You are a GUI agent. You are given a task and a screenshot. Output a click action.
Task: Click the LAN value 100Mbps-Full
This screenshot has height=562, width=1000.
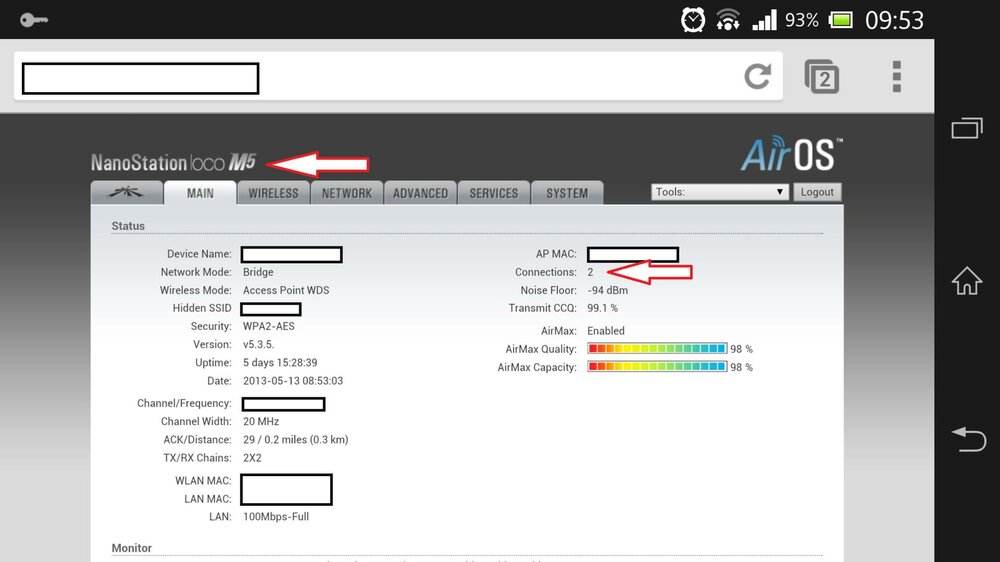coord(276,517)
